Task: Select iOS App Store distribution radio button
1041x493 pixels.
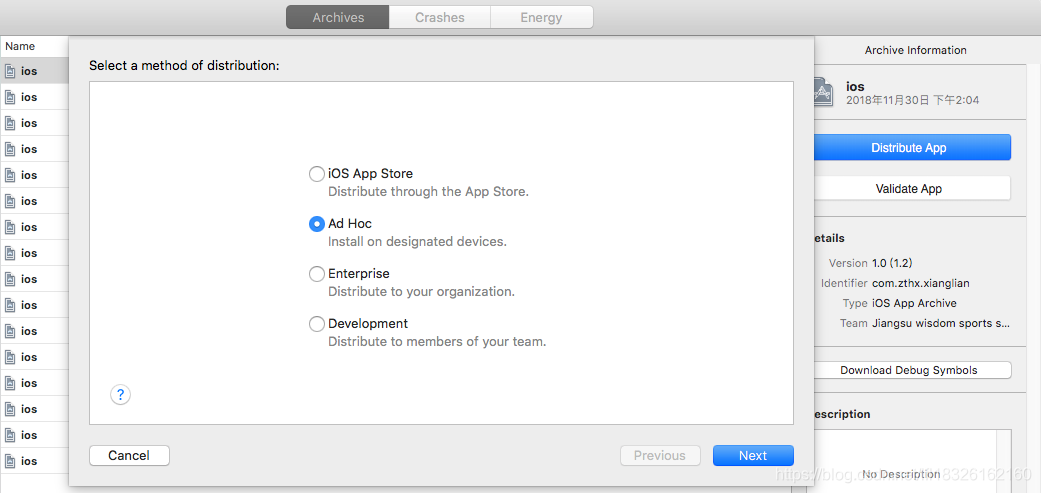Action: click(317, 174)
